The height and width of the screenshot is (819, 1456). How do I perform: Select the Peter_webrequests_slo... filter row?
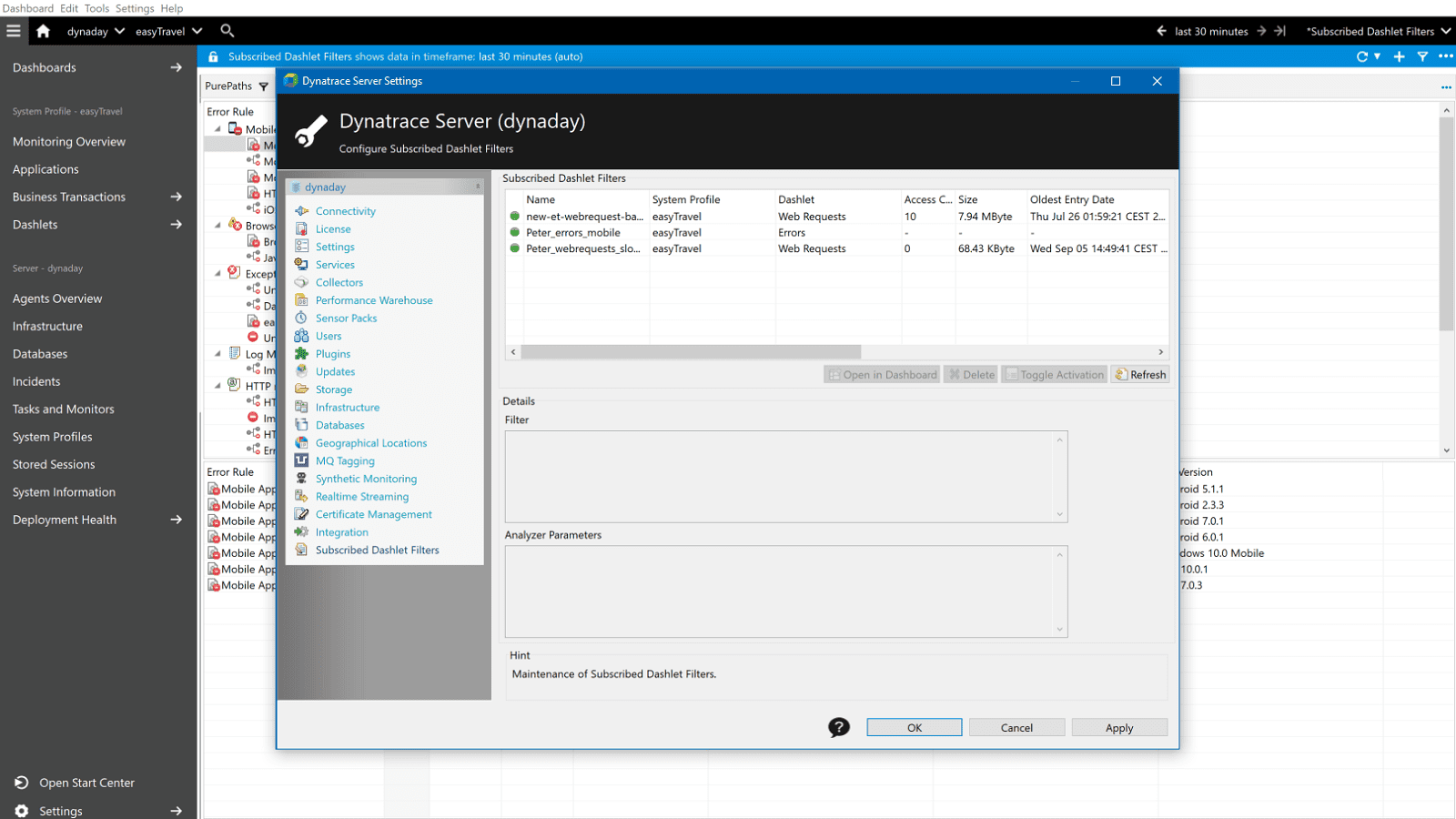coord(837,248)
